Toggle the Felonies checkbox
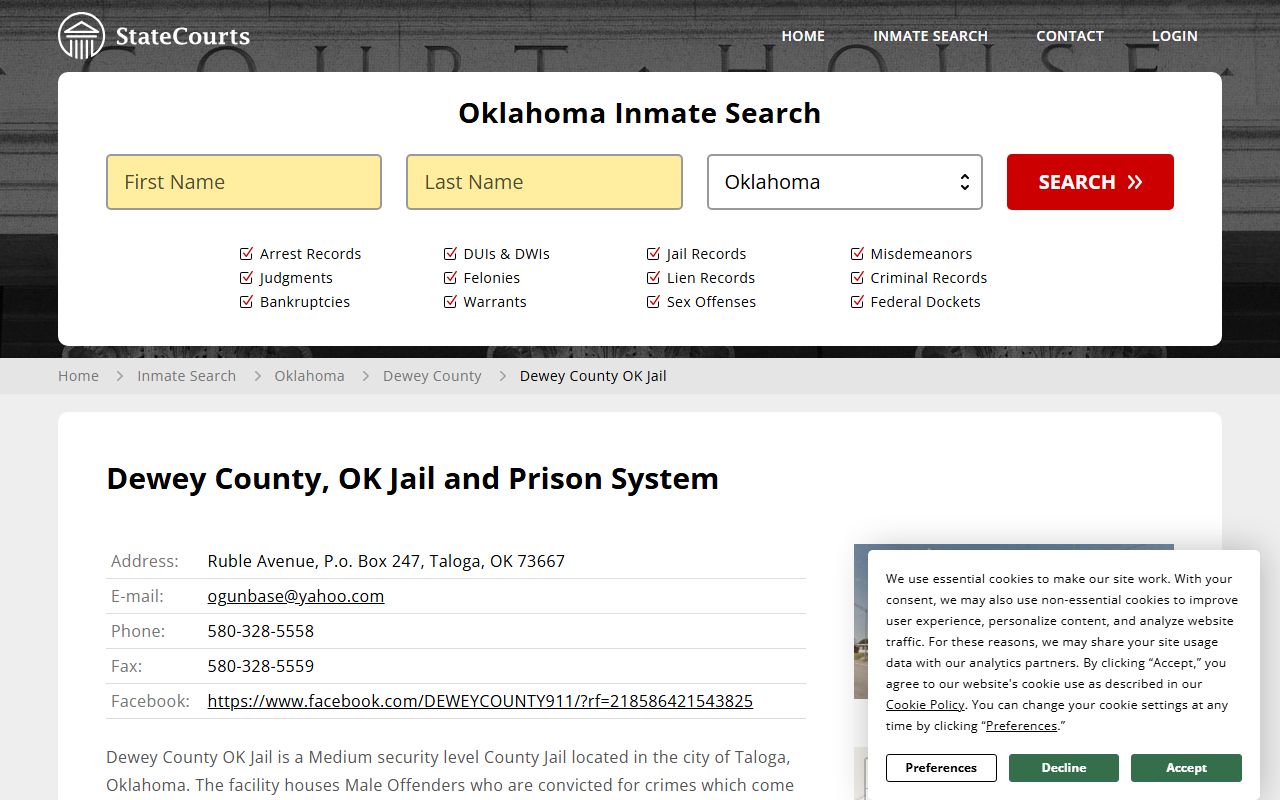This screenshot has width=1280, height=800. point(450,278)
